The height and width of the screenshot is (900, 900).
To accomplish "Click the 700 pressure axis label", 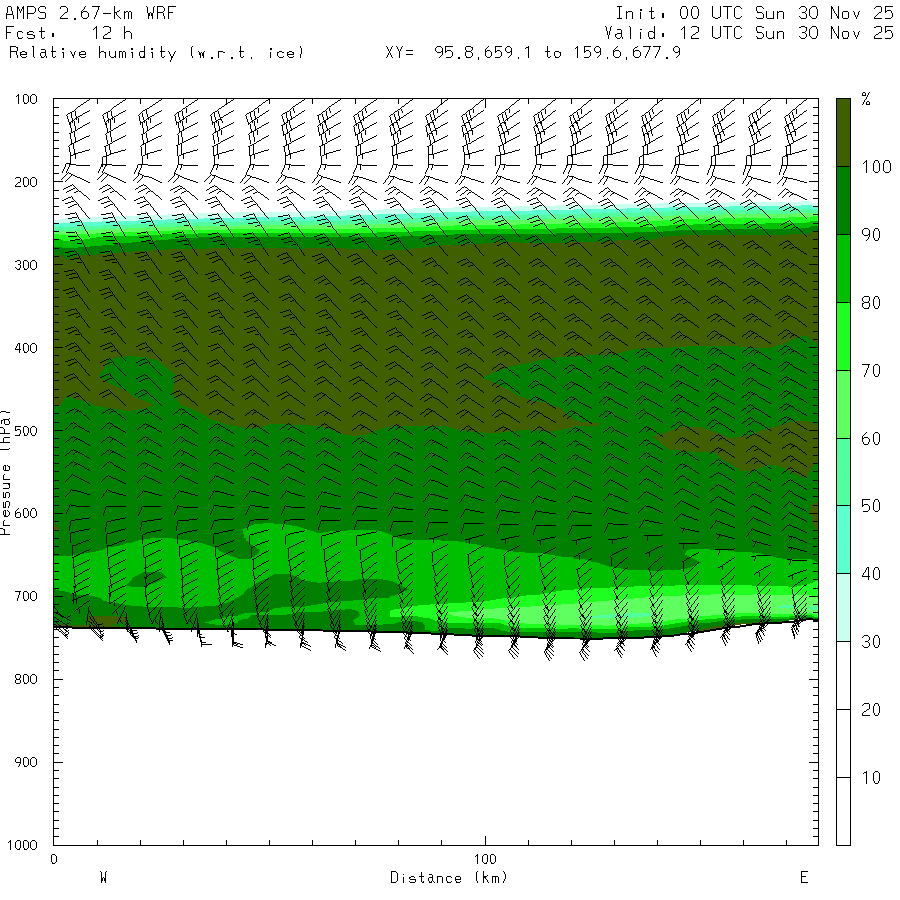I will pyautogui.click(x=26, y=596).
